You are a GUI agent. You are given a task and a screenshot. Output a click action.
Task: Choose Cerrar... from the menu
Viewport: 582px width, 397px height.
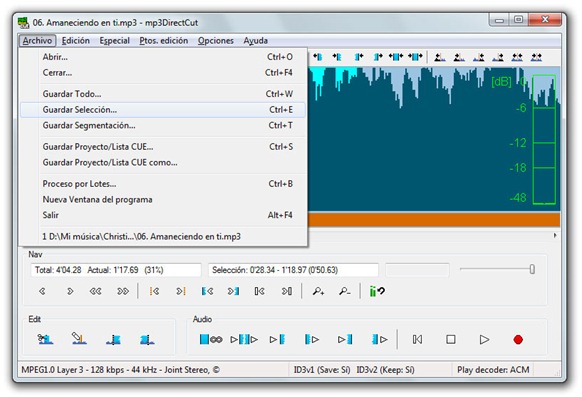point(163,72)
